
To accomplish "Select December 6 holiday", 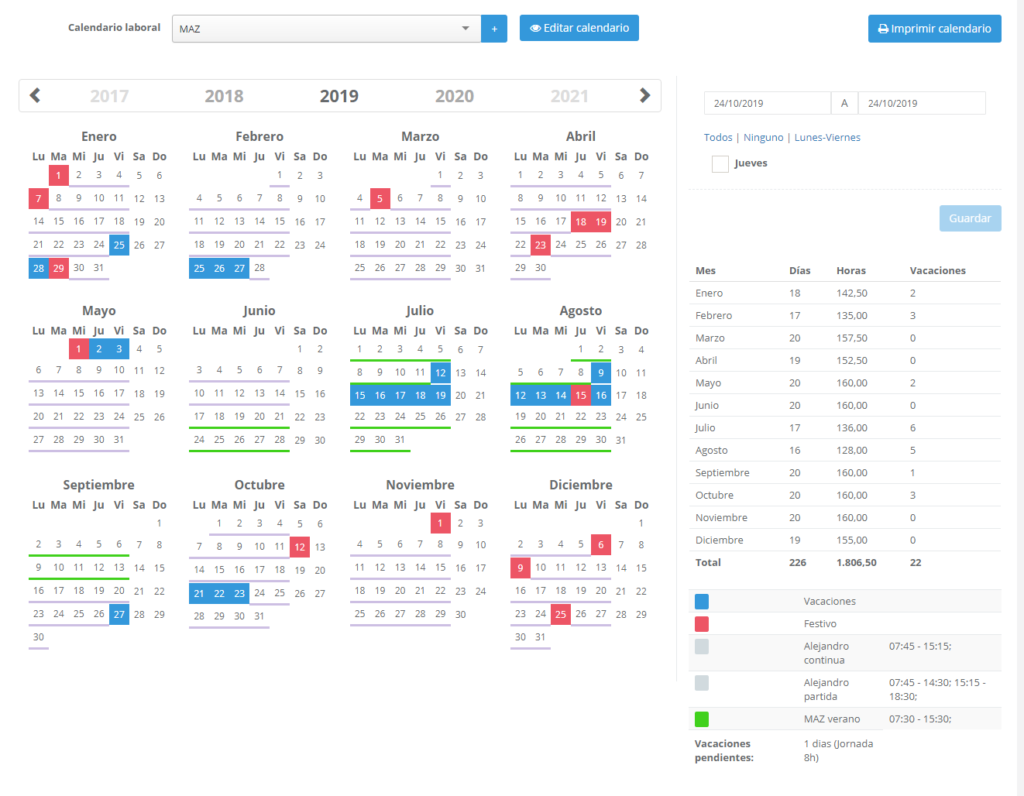I will point(601,545).
